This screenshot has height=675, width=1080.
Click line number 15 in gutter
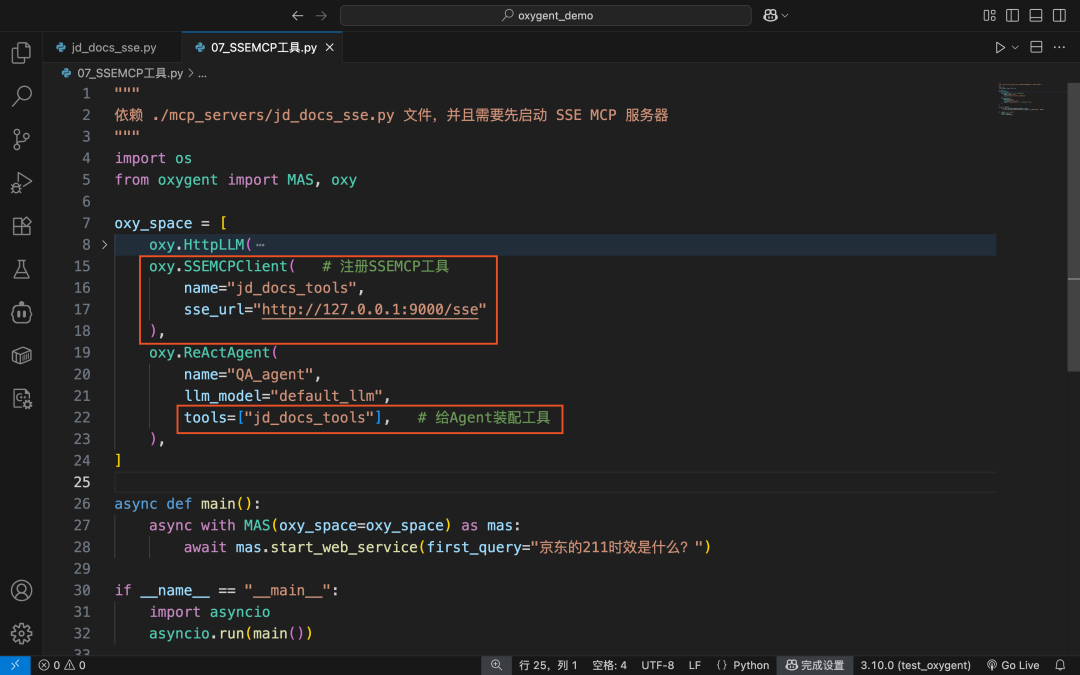click(x=82, y=266)
